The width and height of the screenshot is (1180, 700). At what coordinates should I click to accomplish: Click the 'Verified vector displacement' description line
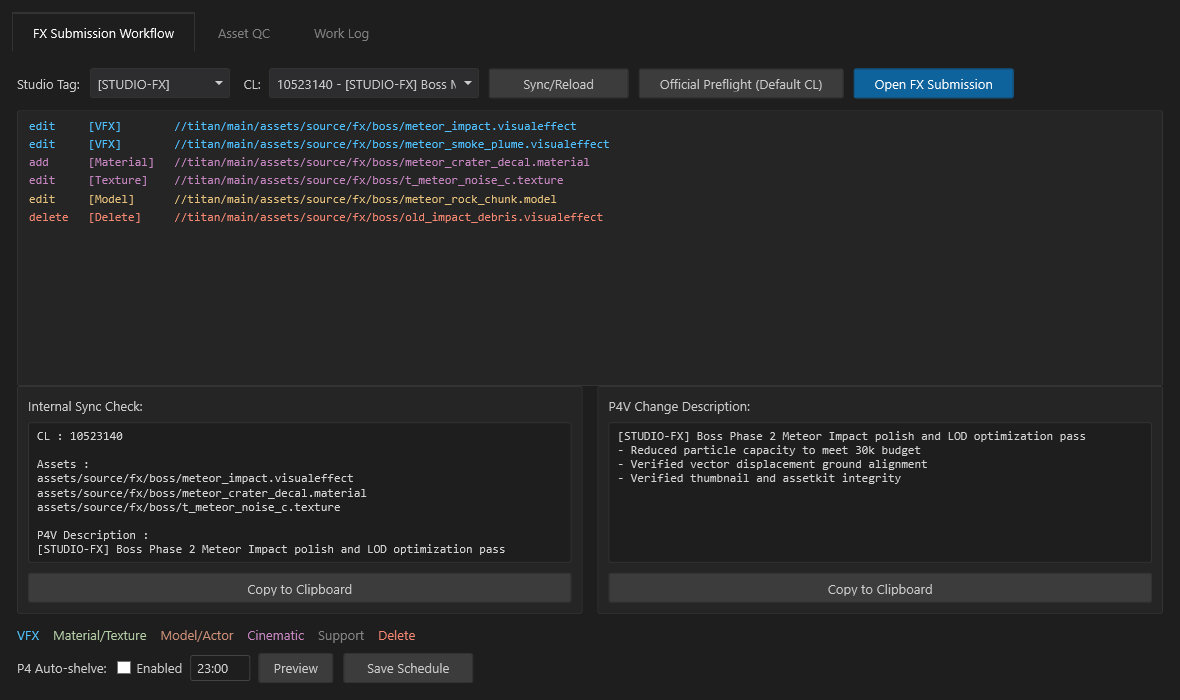point(772,464)
